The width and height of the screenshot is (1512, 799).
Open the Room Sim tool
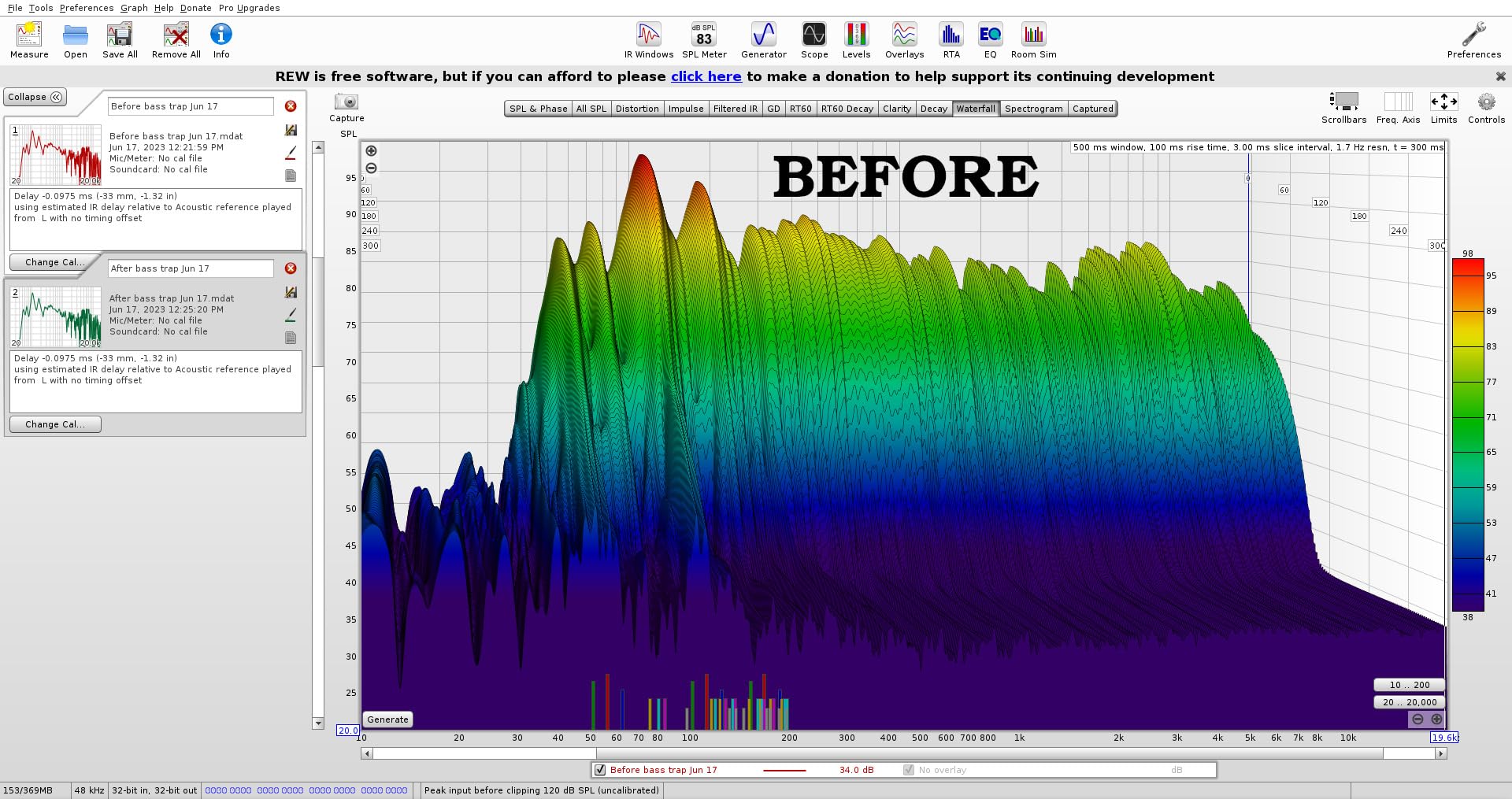click(1033, 40)
